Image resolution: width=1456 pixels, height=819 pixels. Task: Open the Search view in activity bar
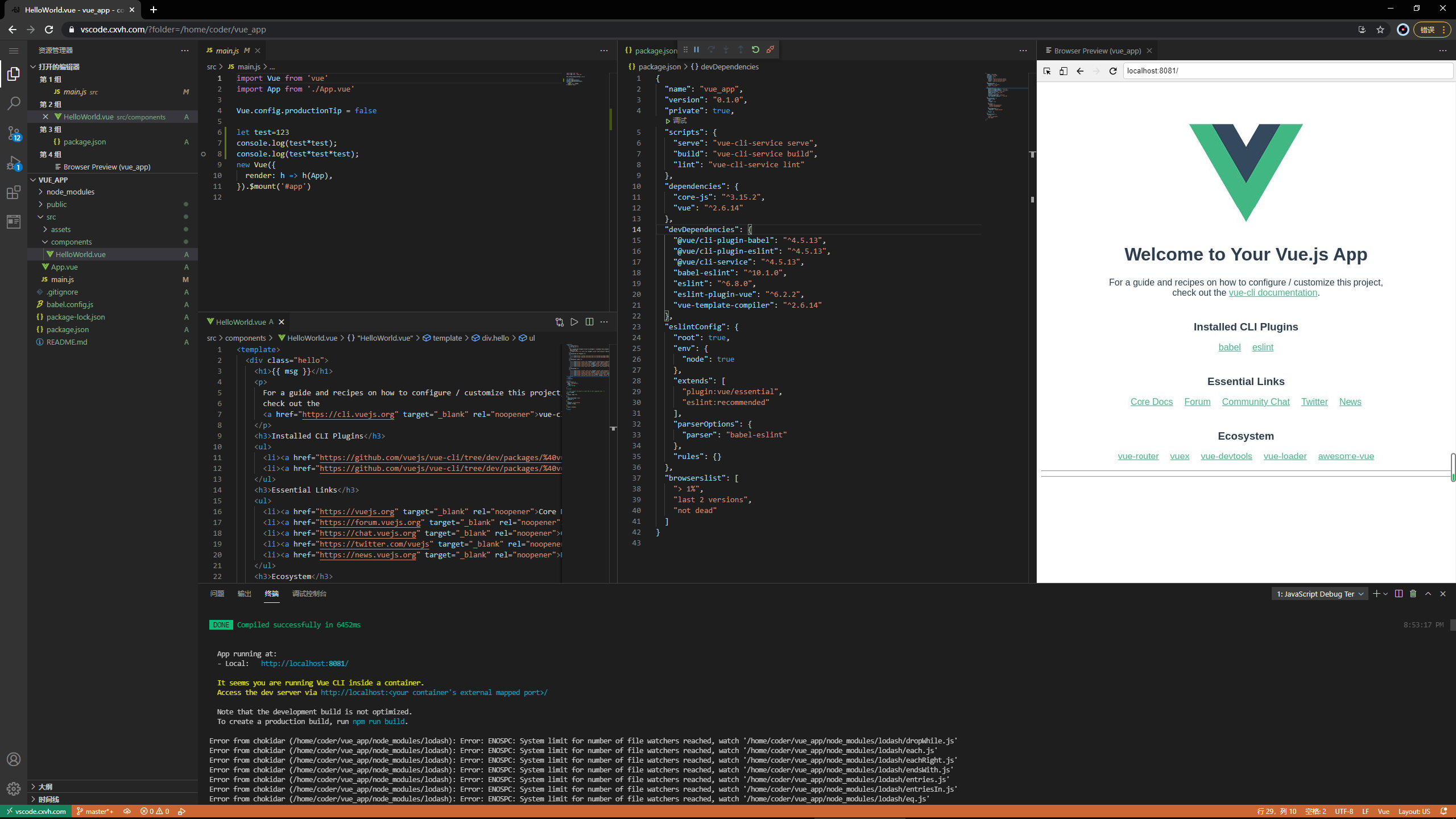coord(14,104)
